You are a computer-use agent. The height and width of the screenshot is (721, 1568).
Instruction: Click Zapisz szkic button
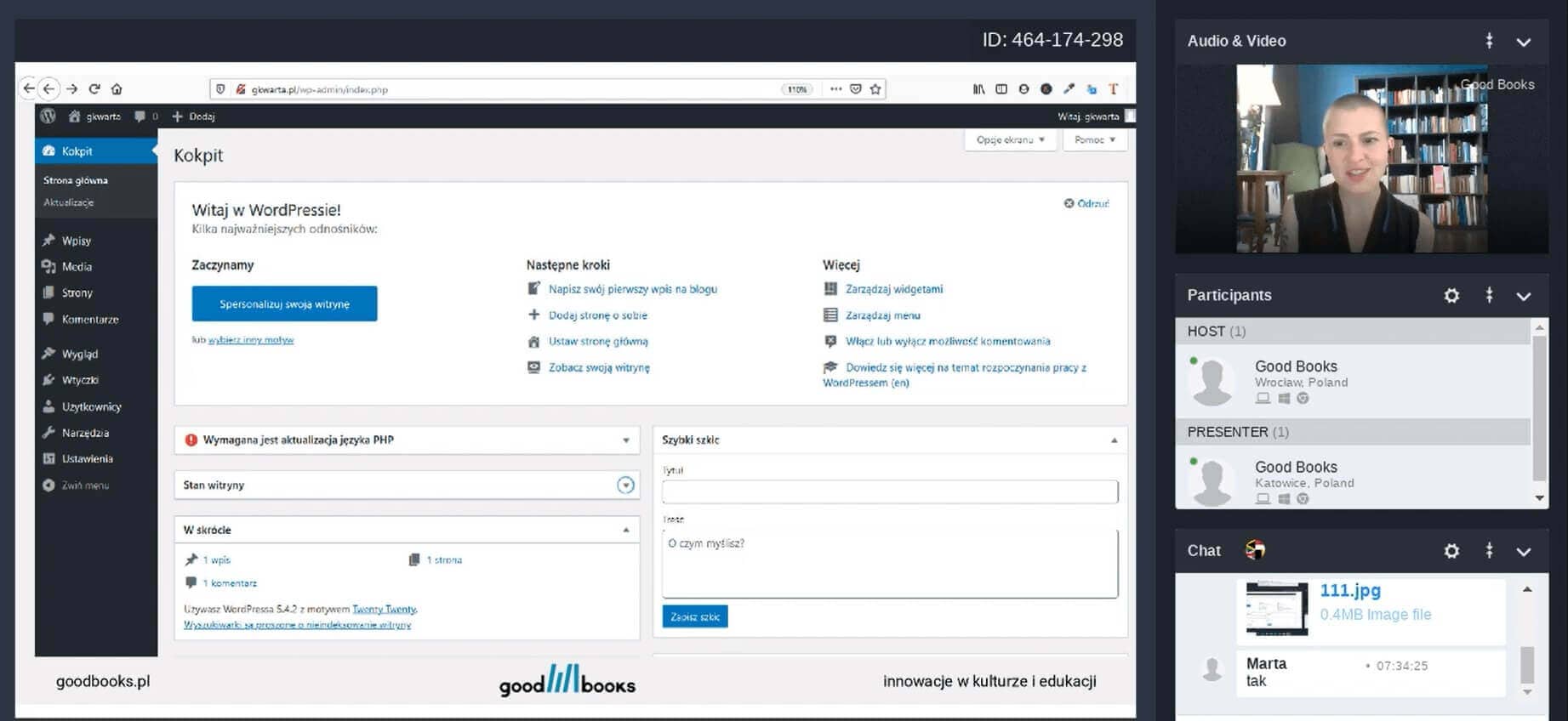695,617
